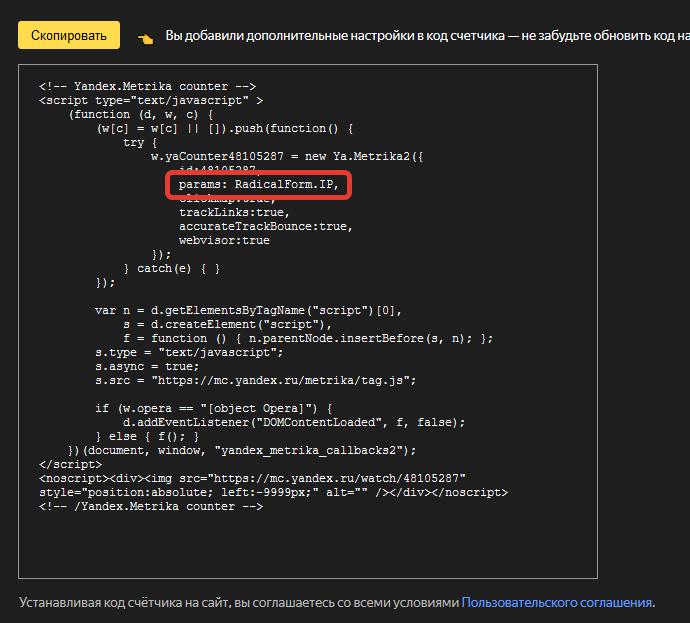
Task: Click the opening Yandex.Metrika counter comment
Action: tap(147, 87)
